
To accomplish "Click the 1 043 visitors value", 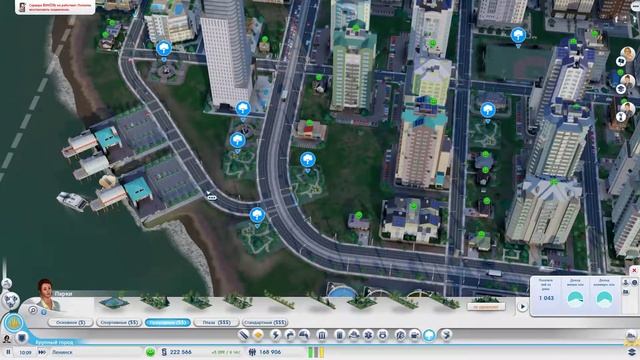I will pos(546,298).
